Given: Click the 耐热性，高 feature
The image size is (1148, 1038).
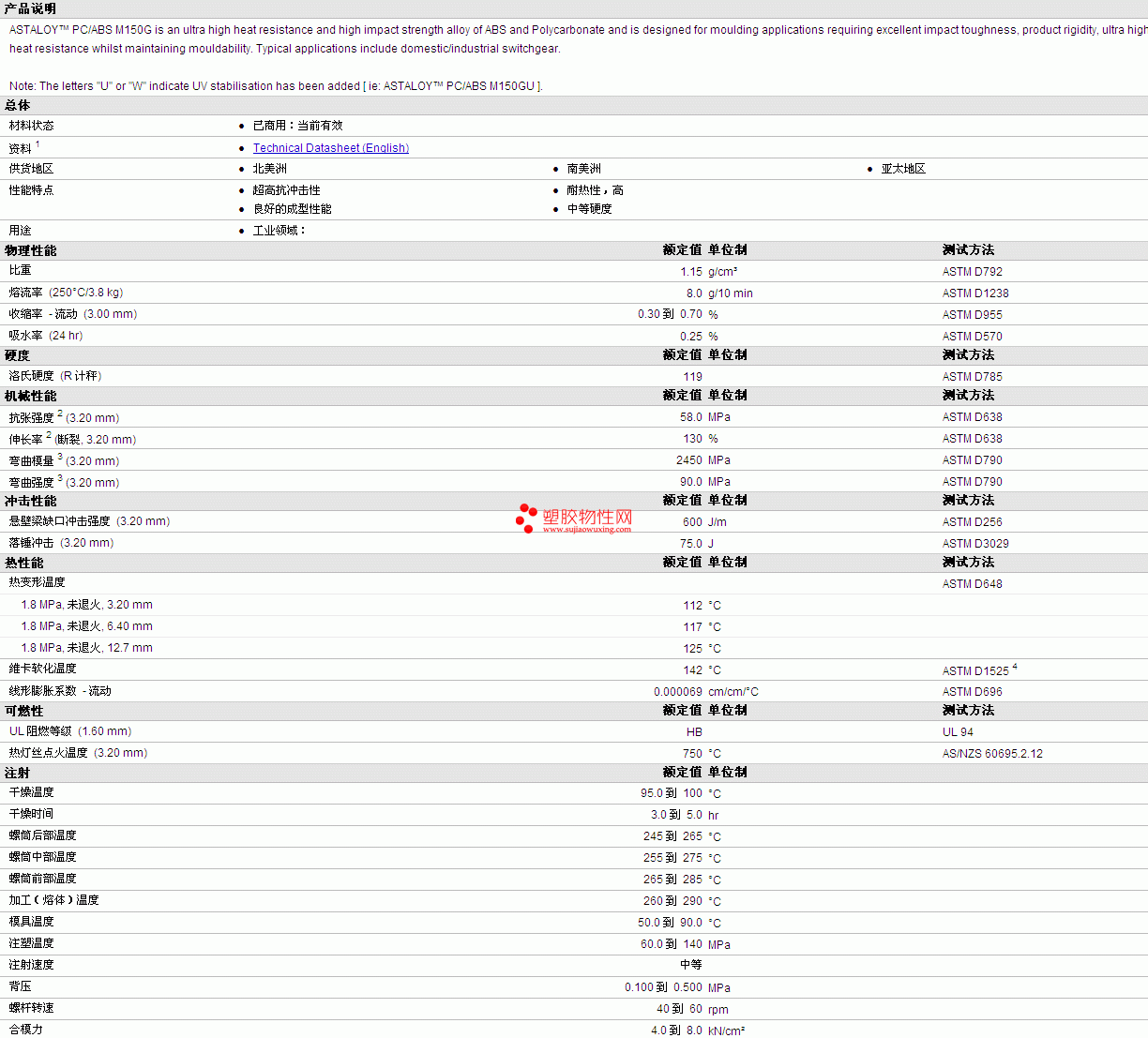Looking at the screenshot, I should (x=596, y=190).
